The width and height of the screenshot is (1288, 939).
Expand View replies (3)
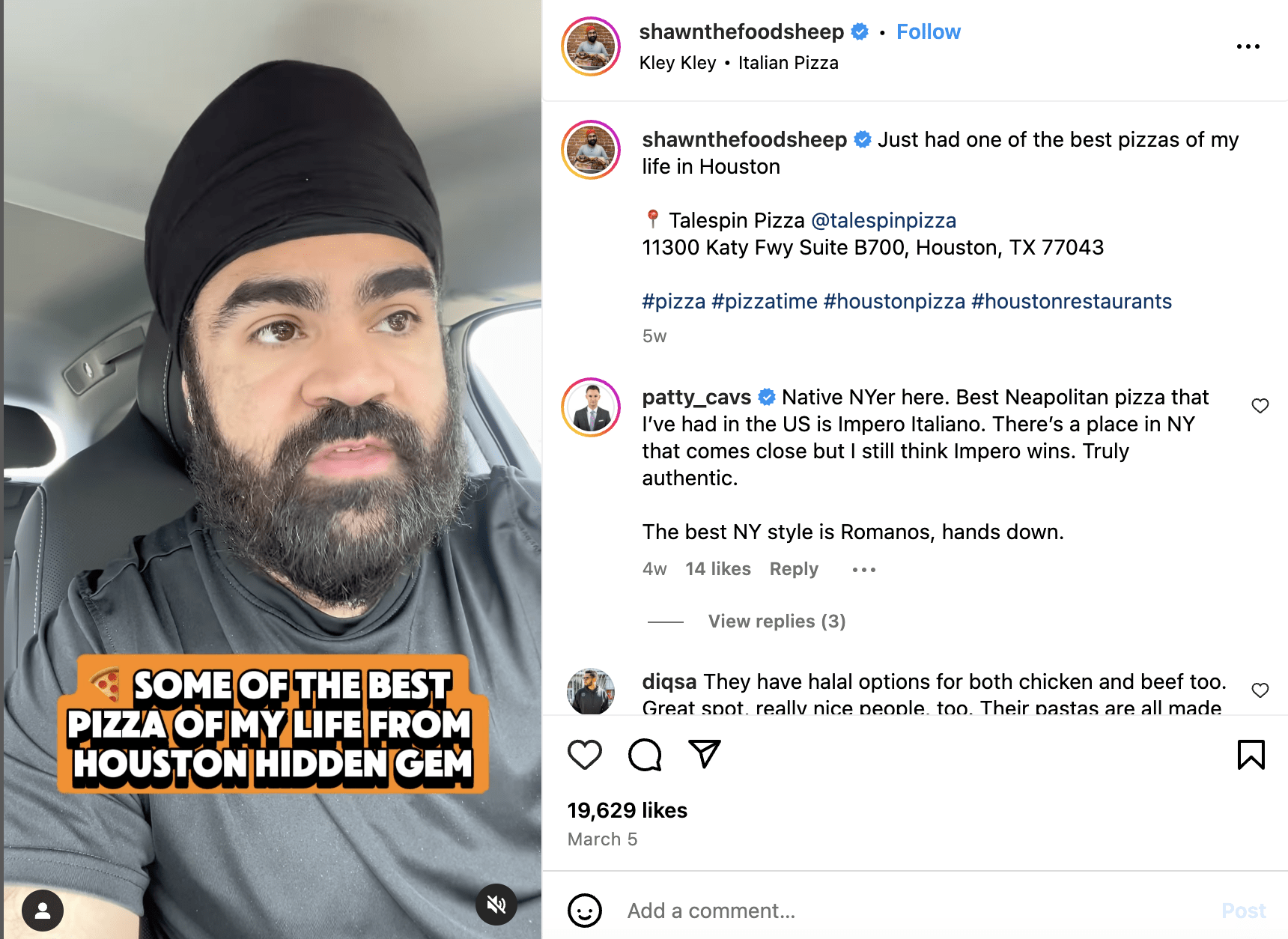[x=777, y=622]
